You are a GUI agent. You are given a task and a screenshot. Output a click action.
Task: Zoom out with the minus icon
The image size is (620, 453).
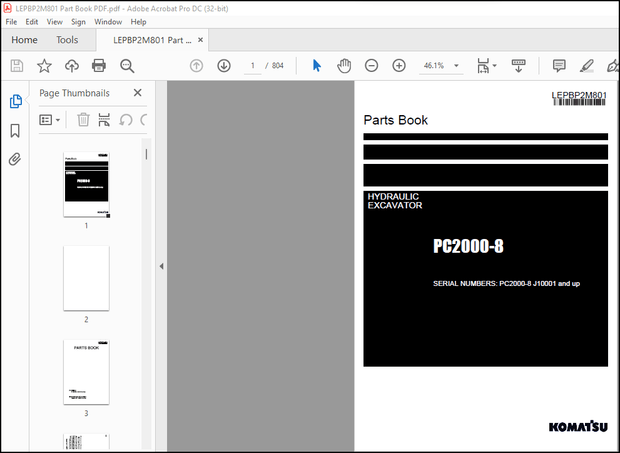[371, 66]
